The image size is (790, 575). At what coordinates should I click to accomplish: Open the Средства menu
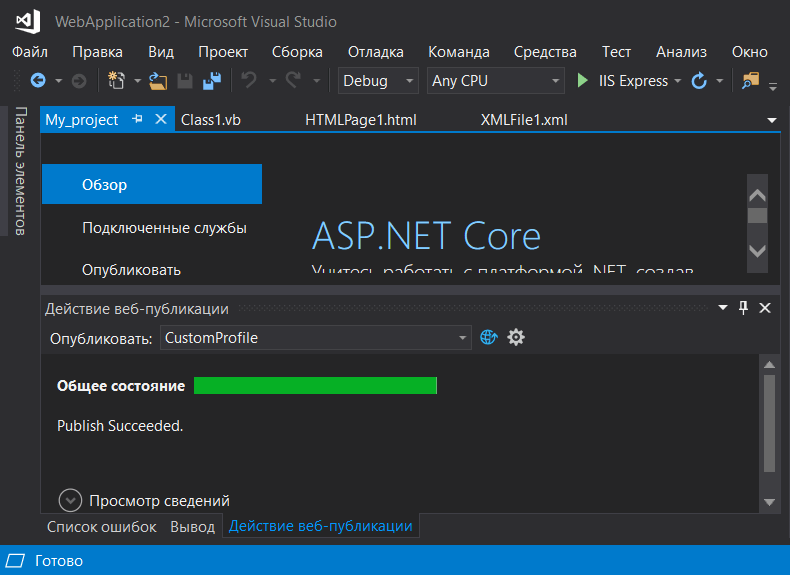tap(545, 52)
